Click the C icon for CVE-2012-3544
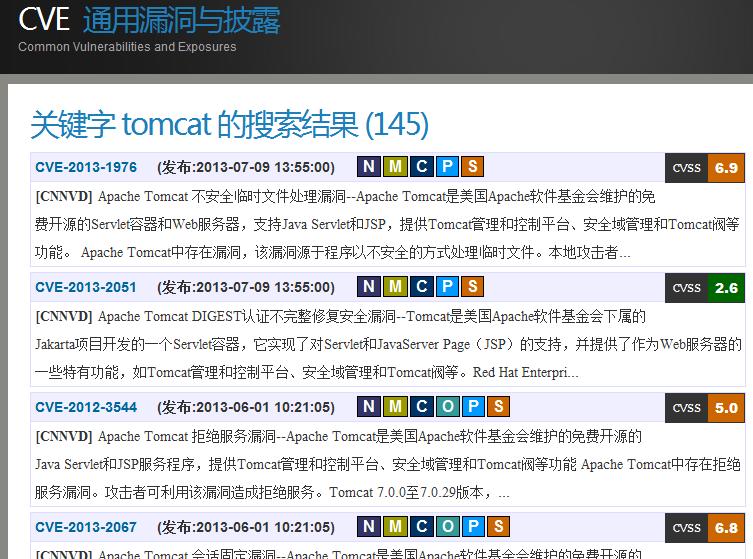Viewport: 753px width, 559px height. point(421,407)
